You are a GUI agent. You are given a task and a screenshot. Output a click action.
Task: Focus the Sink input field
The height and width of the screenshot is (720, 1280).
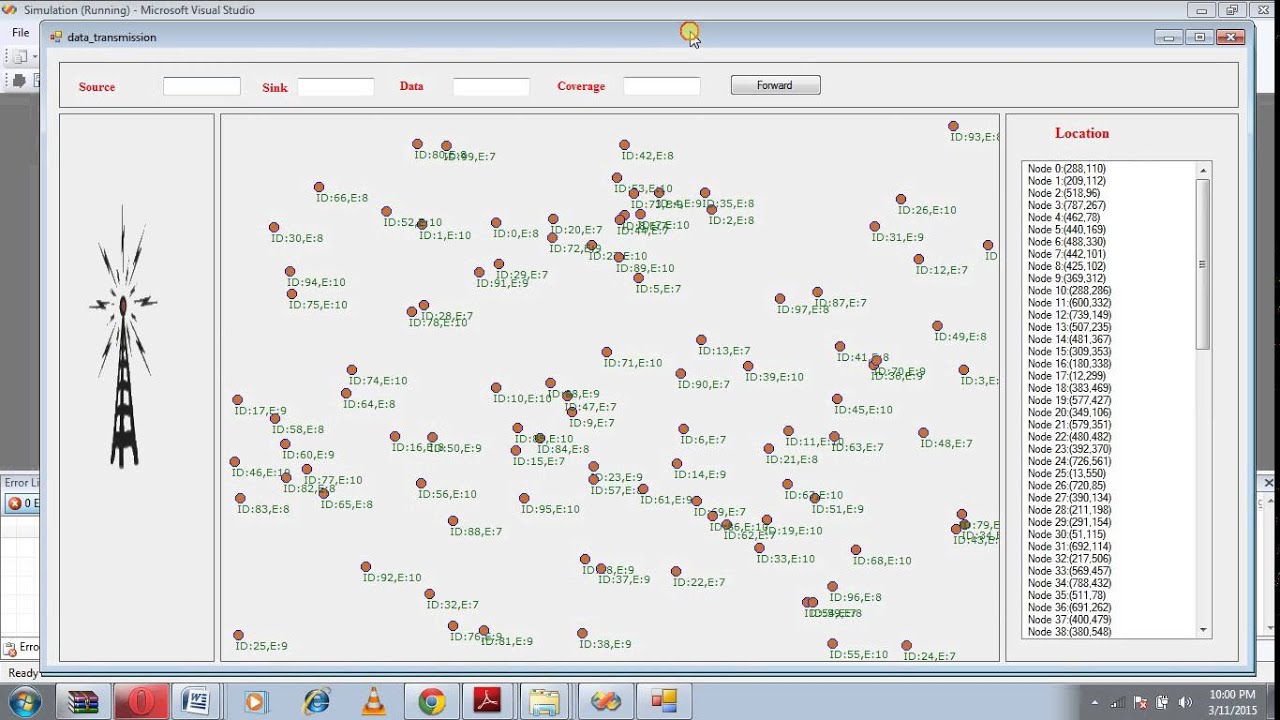pyautogui.click(x=336, y=87)
